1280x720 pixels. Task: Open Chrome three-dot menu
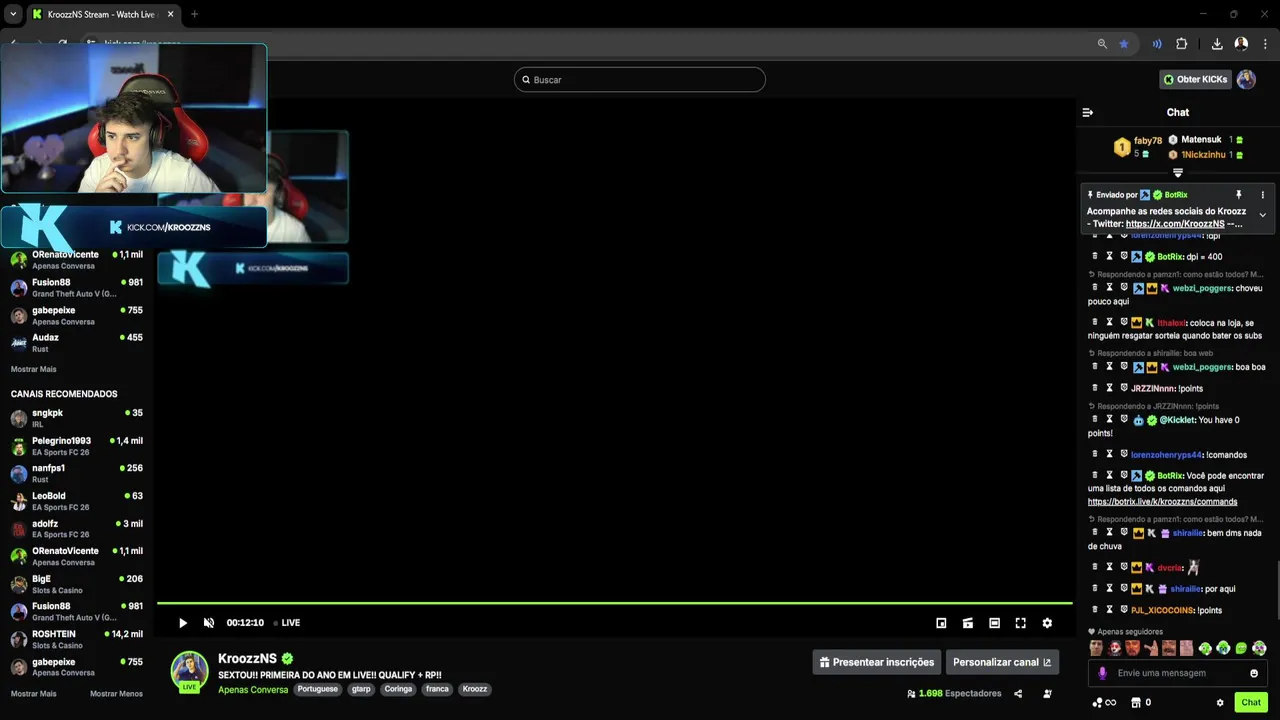pyautogui.click(x=1266, y=44)
